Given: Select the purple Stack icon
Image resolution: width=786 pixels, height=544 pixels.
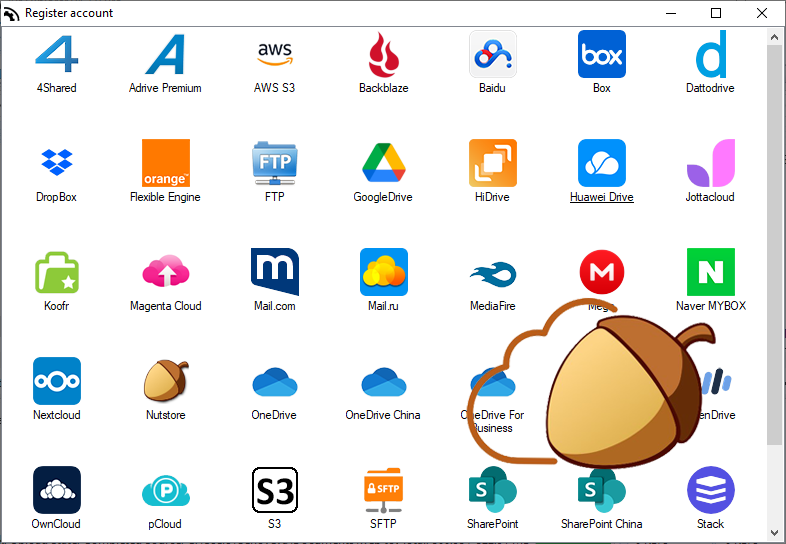Looking at the screenshot, I should tap(711, 490).
